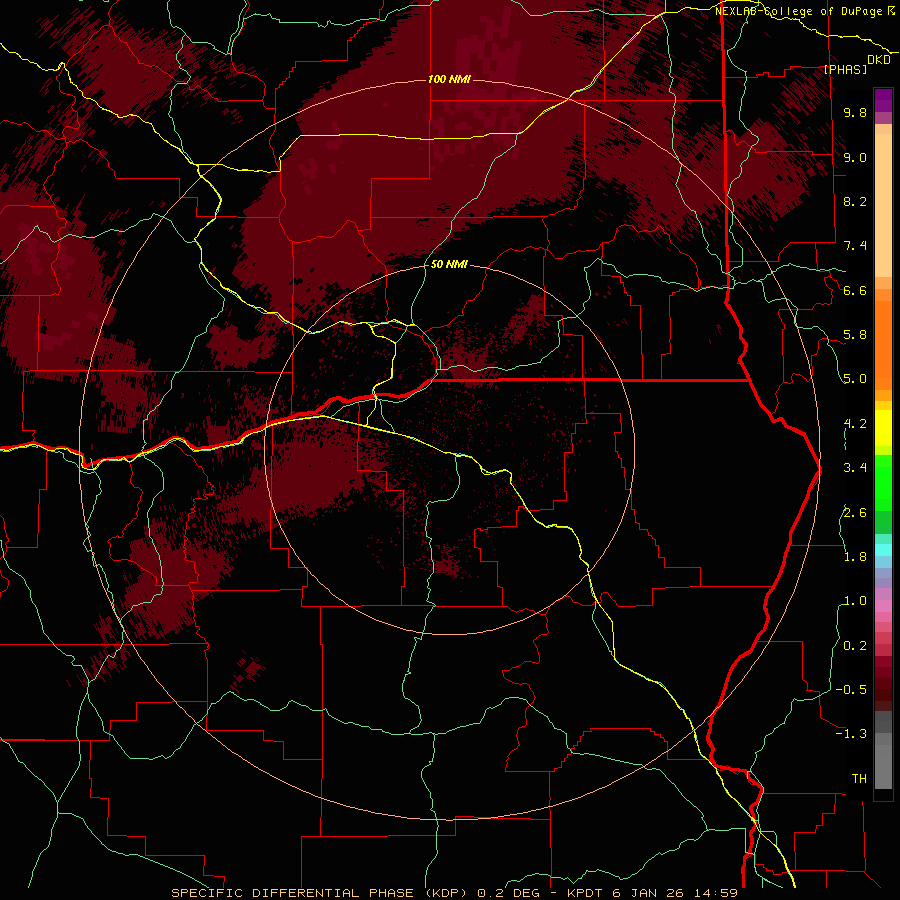Click the [PHAS] units label

click(845, 69)
